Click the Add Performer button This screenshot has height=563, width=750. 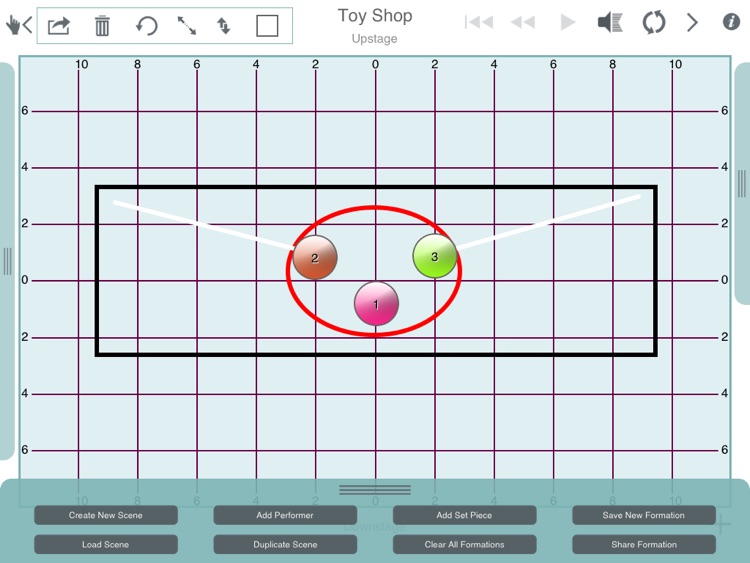pyautogui.click(x=285, y=515)
